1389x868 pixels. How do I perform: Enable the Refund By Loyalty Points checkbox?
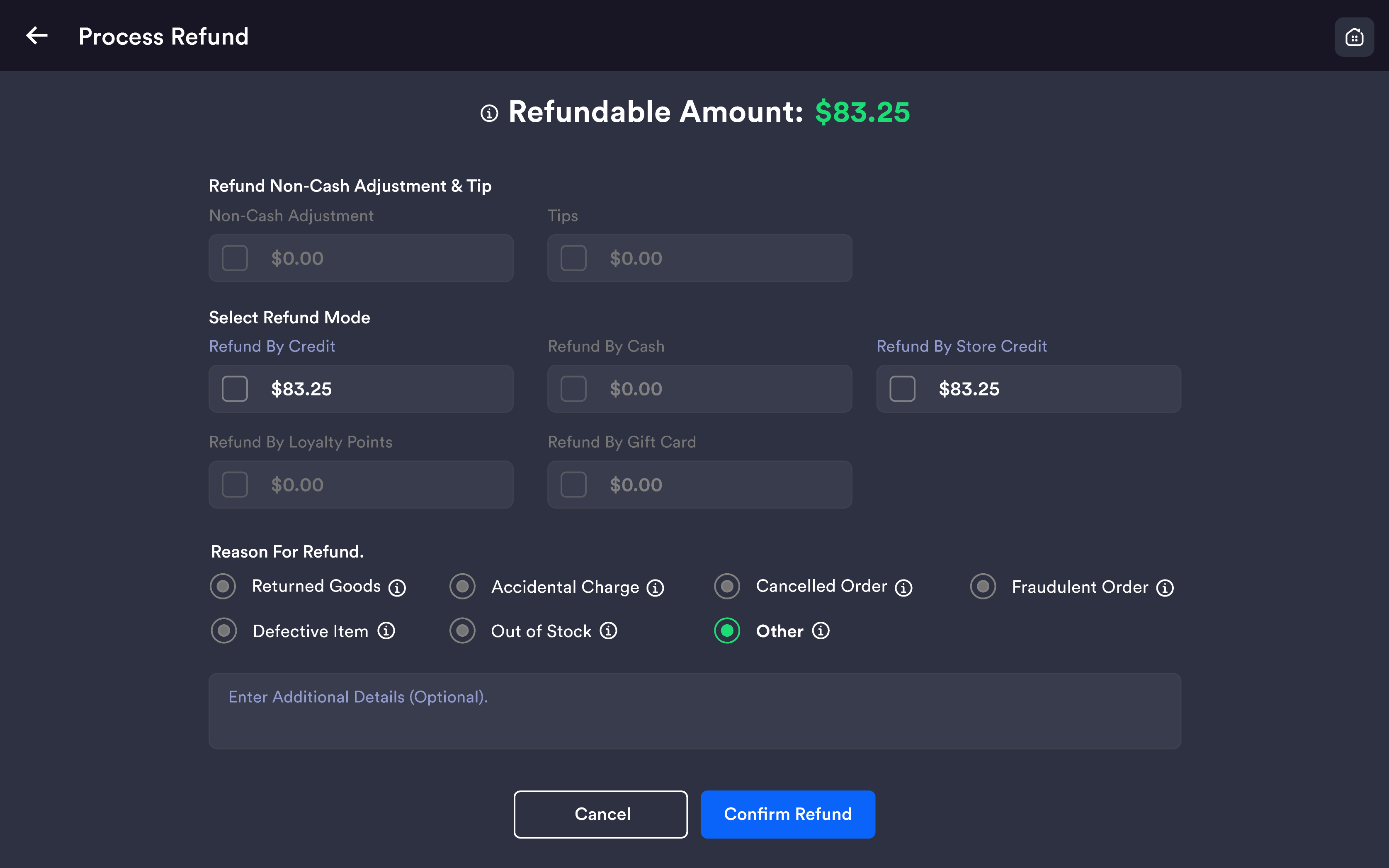235,485
